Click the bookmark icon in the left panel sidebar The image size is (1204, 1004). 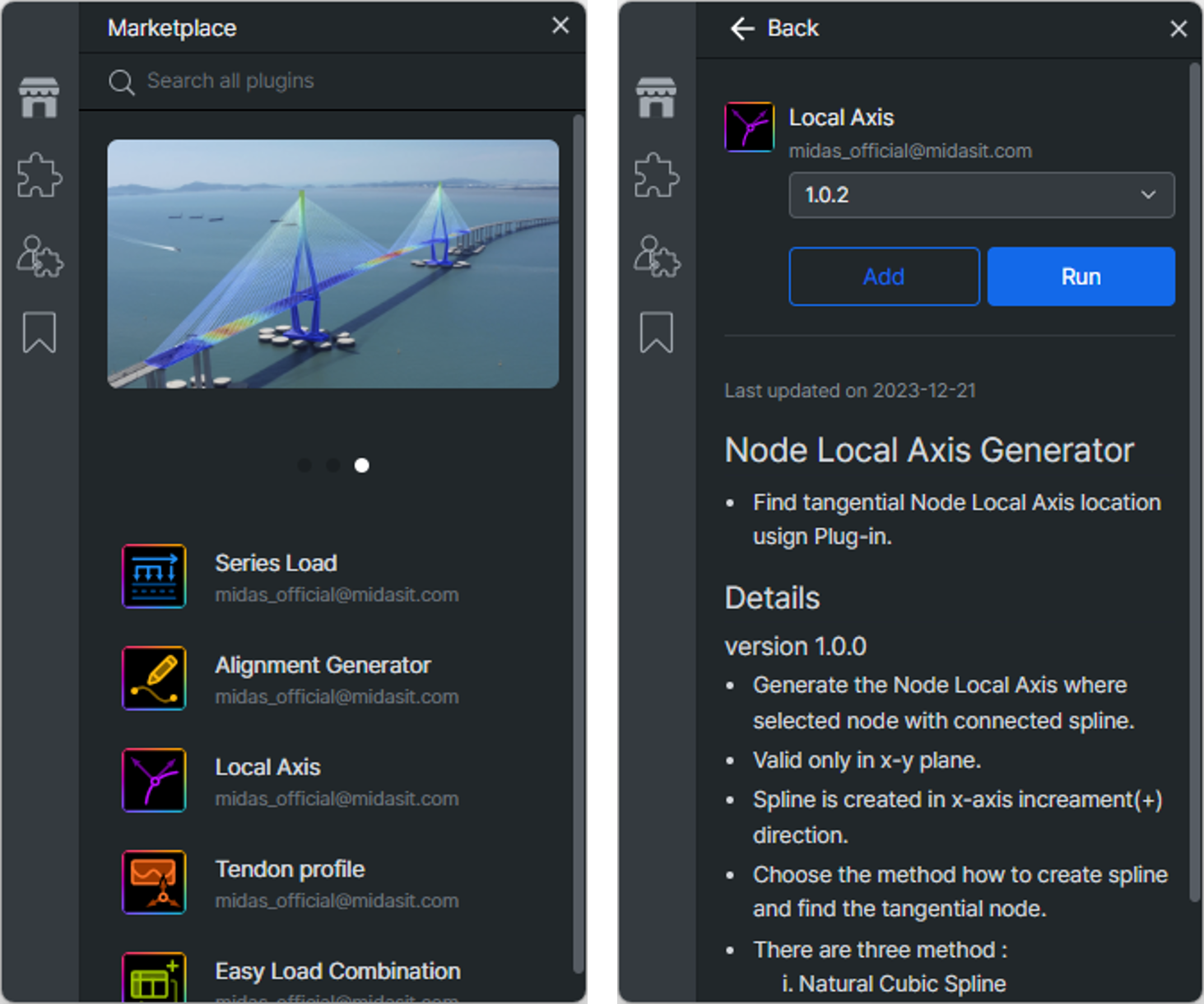click(x=40, y=332)
